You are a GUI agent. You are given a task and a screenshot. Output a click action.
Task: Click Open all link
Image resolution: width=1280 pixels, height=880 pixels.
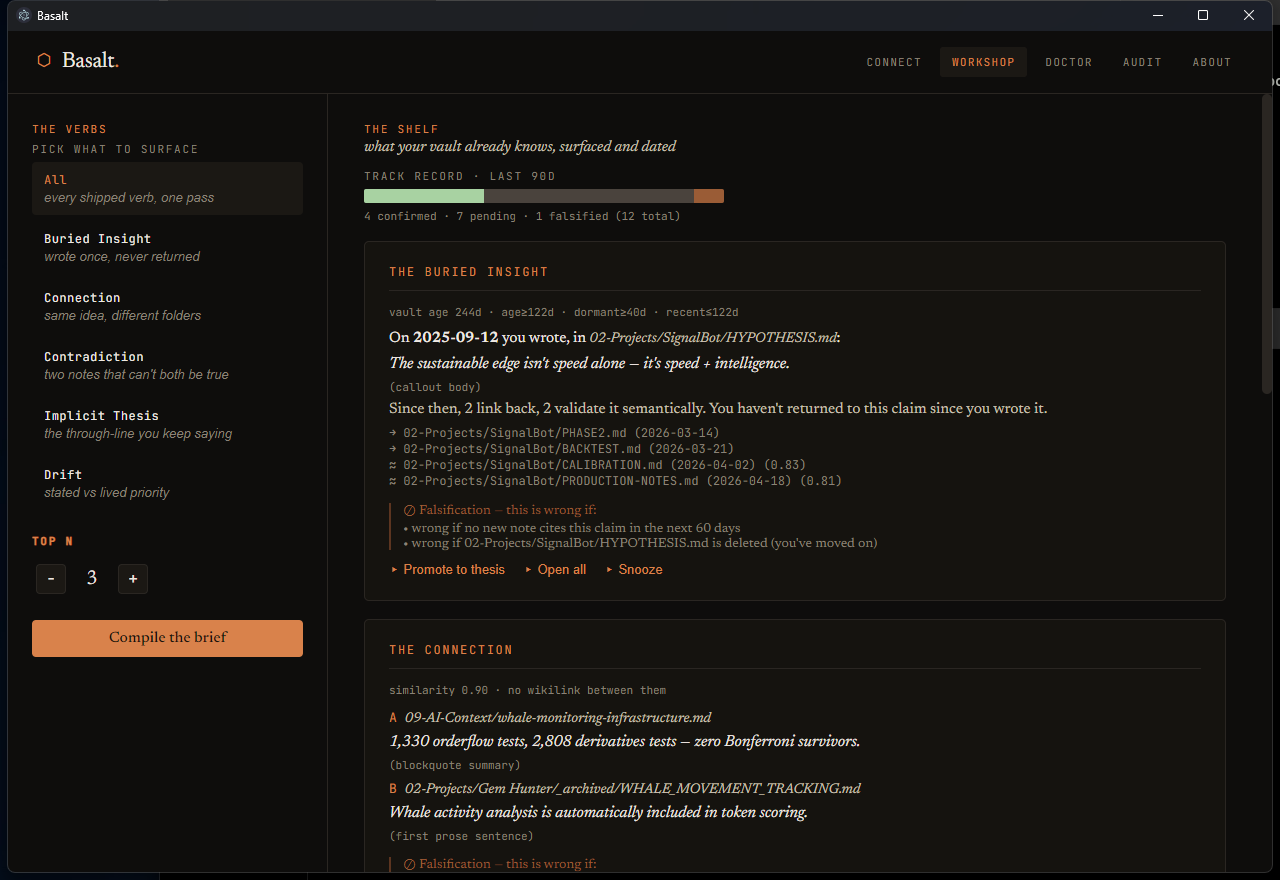click(555, 569)
